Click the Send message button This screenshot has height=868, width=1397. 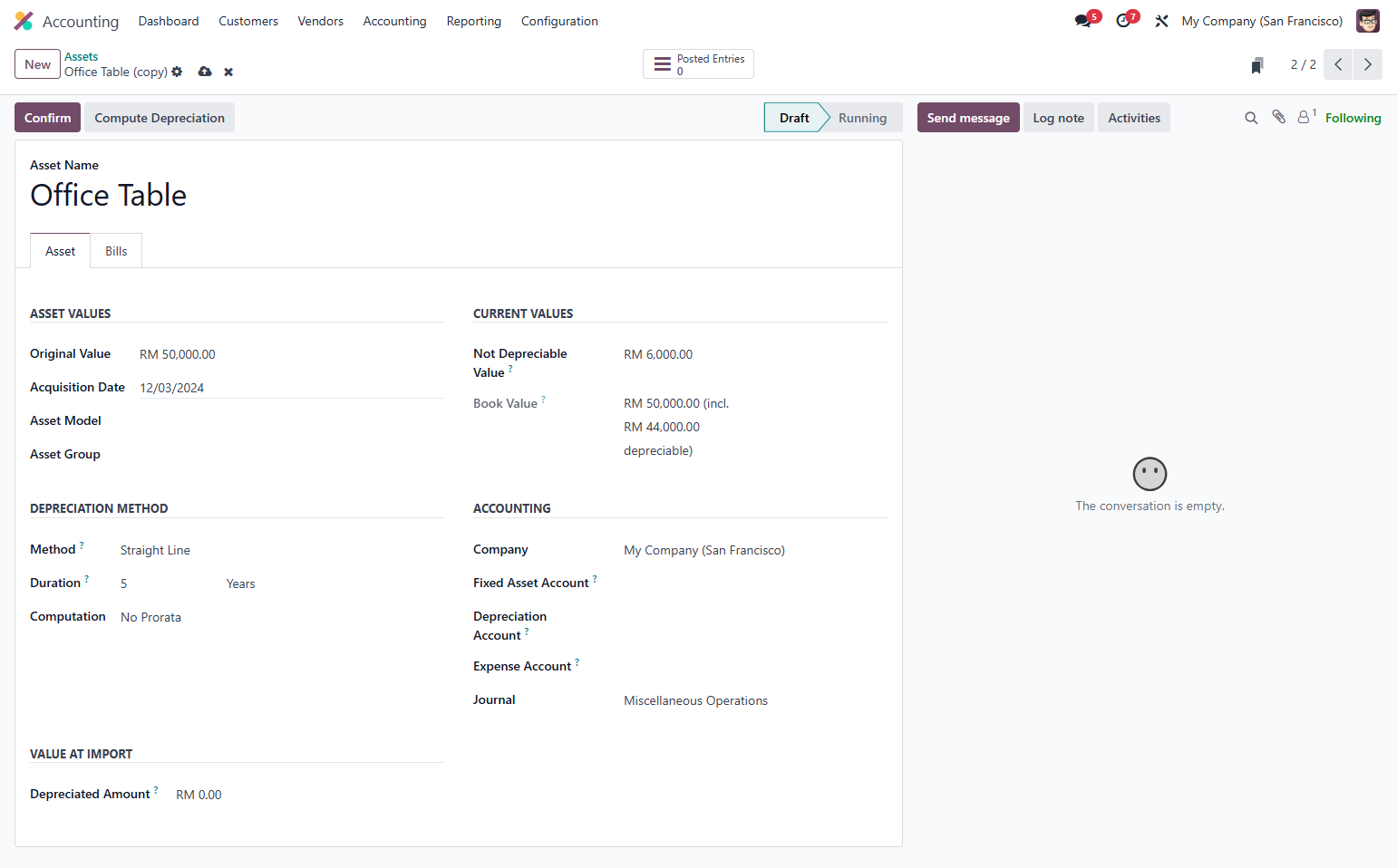968,118
